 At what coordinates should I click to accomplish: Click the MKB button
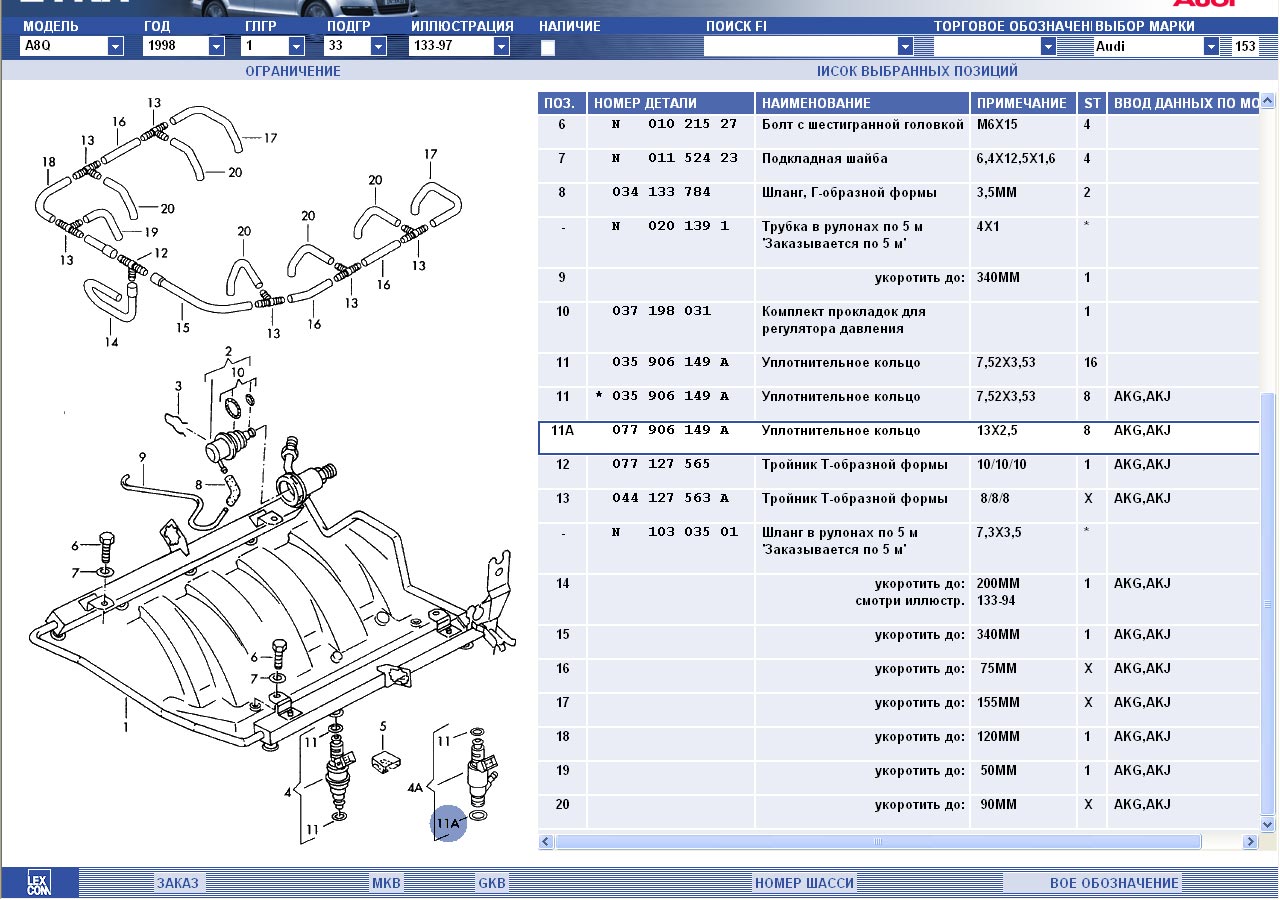pyautogui.click(x=386, y=883)
